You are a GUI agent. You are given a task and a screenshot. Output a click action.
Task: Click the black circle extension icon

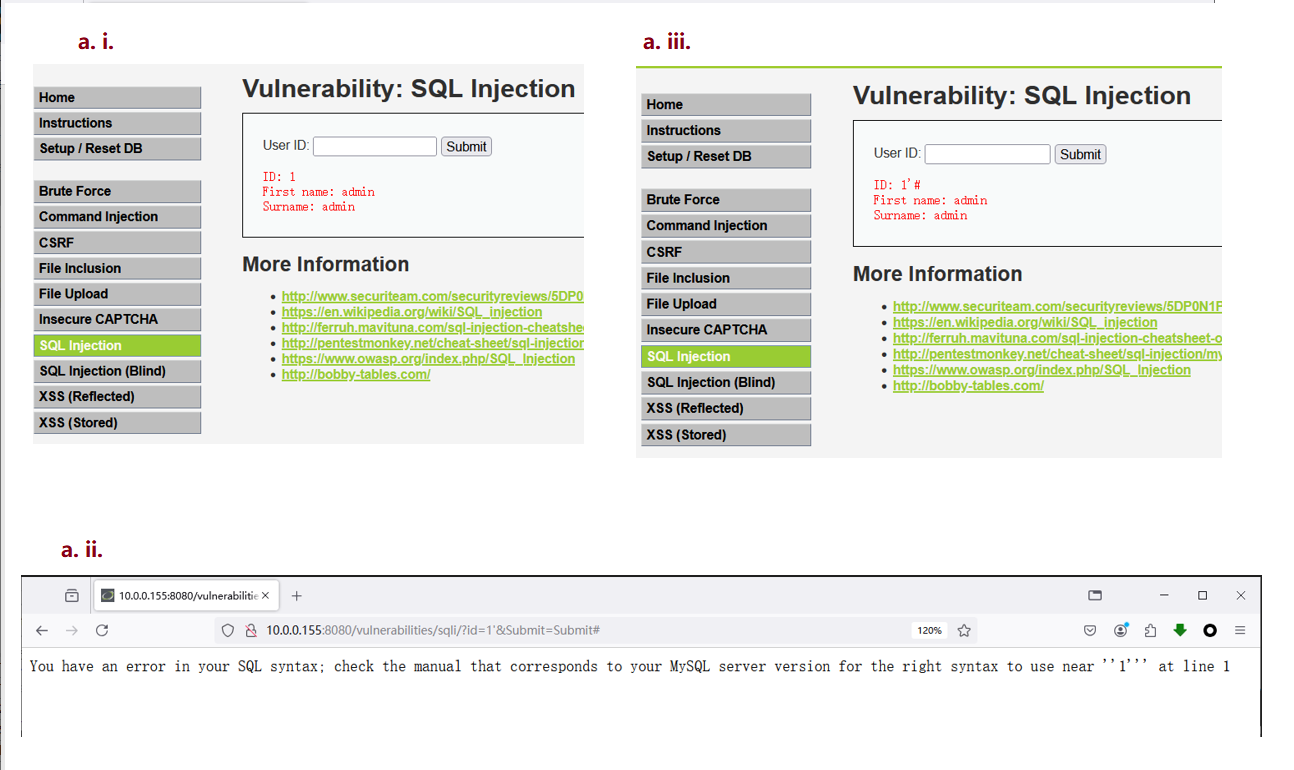(1210, 630)
